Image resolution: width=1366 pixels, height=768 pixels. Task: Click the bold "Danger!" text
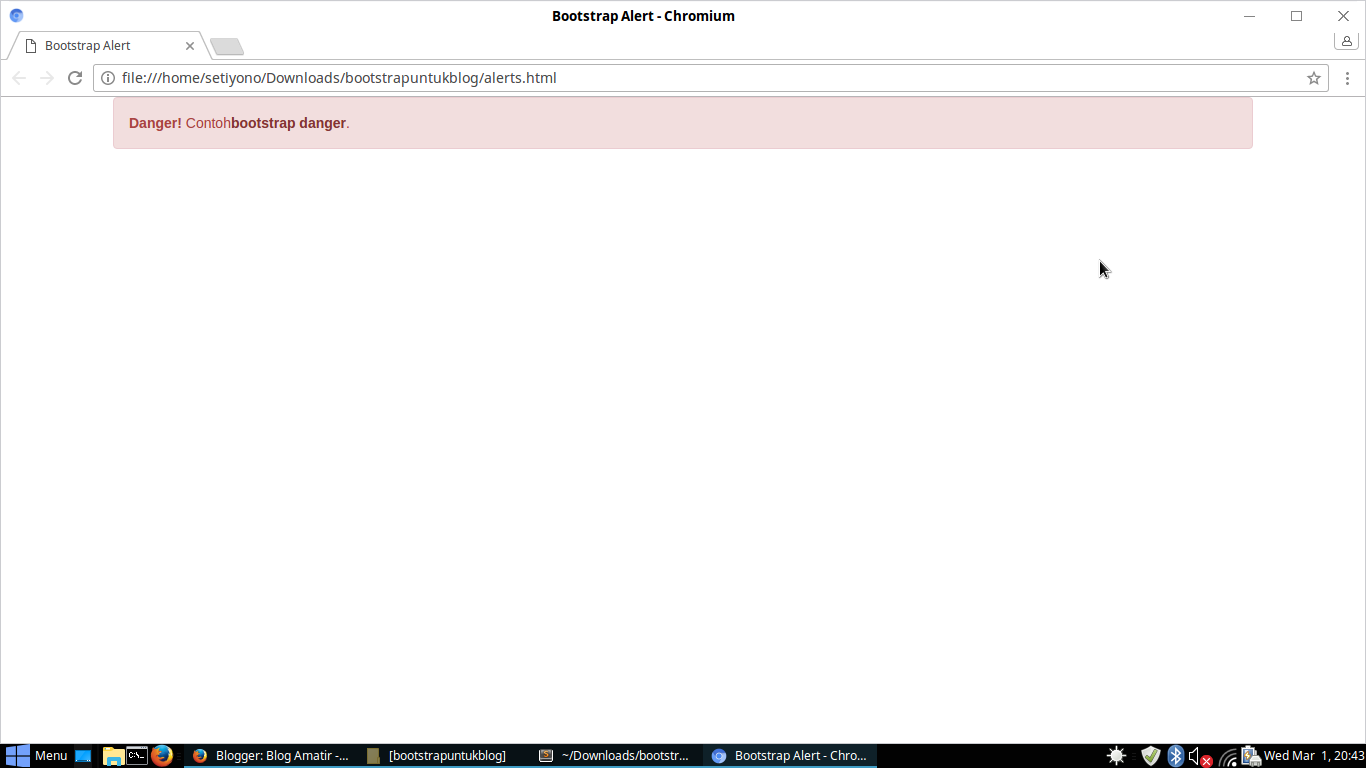(155, 123)
